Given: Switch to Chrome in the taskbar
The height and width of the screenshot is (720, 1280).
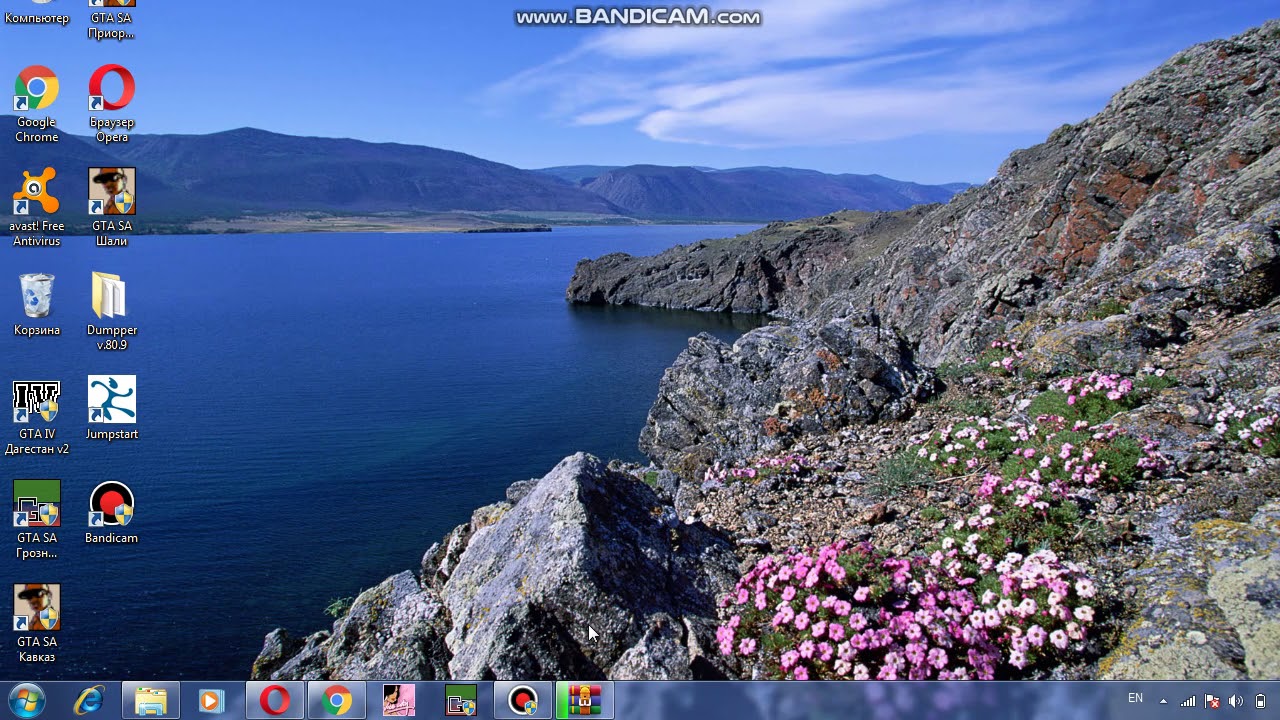Looking at the screenshot, I should (337, 701).
